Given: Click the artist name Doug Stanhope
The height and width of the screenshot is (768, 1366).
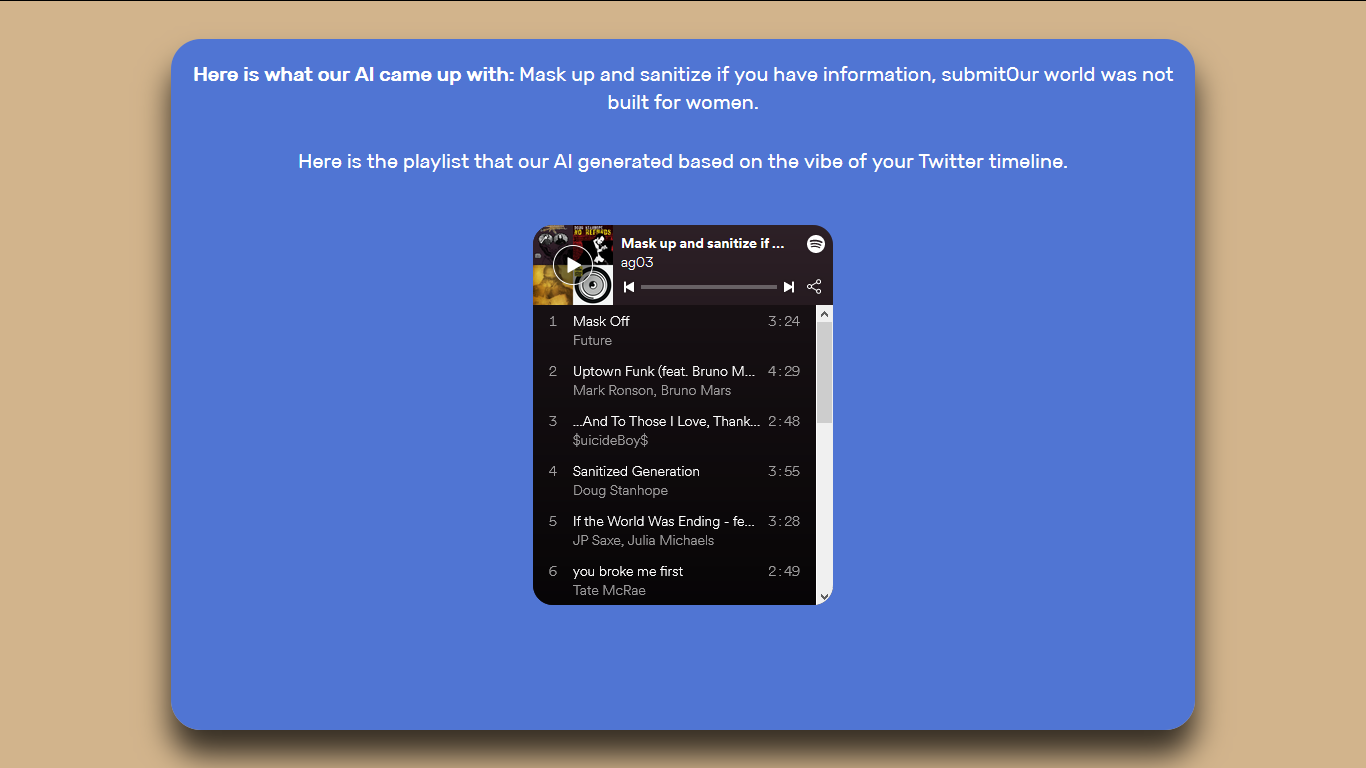Looking at the screenshot, I should [x=620, y=490].
